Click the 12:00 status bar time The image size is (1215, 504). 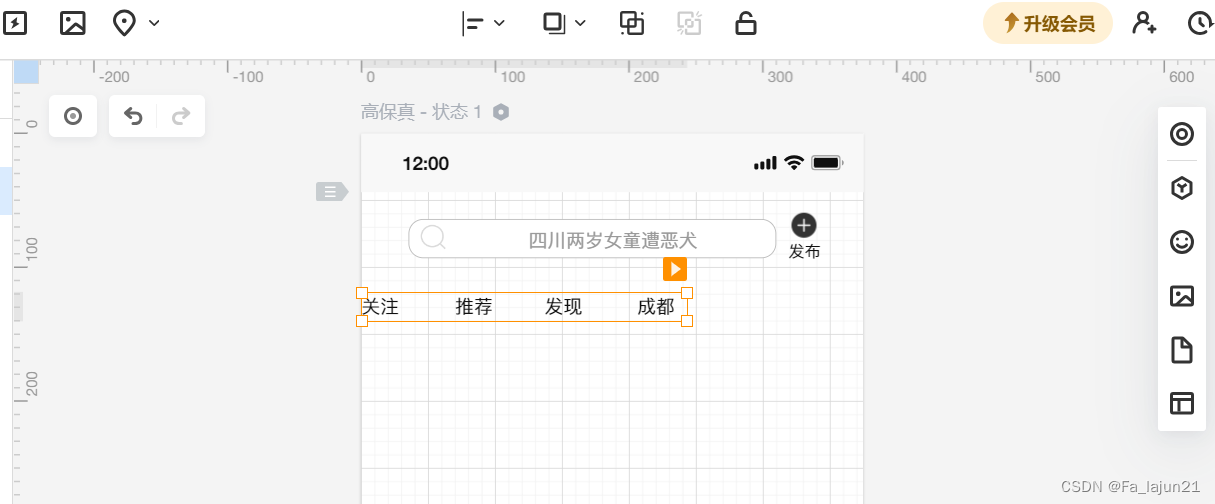tap(426, 163)
